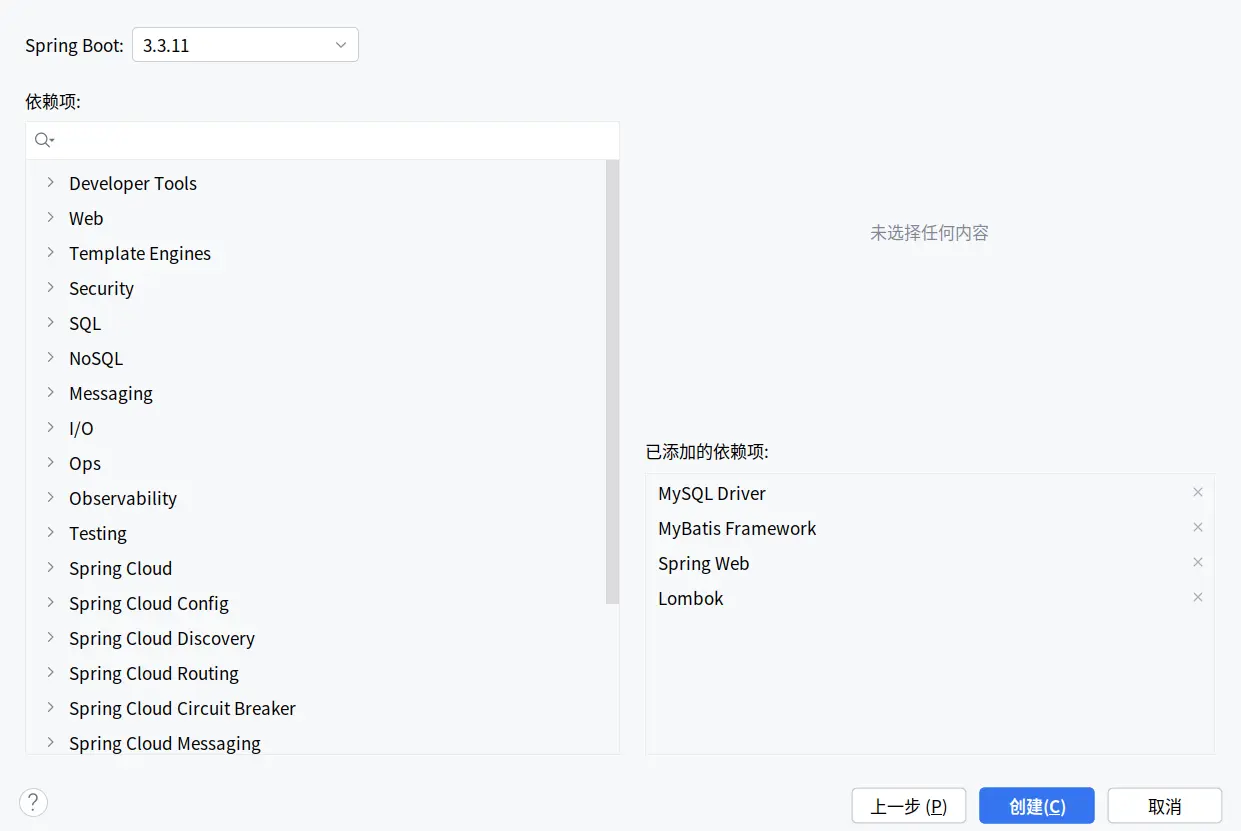This screenshot has width=1241, height=831.
Task: Remove MyBatis Framework from added dependencies
Action: tap(1198, 527)
